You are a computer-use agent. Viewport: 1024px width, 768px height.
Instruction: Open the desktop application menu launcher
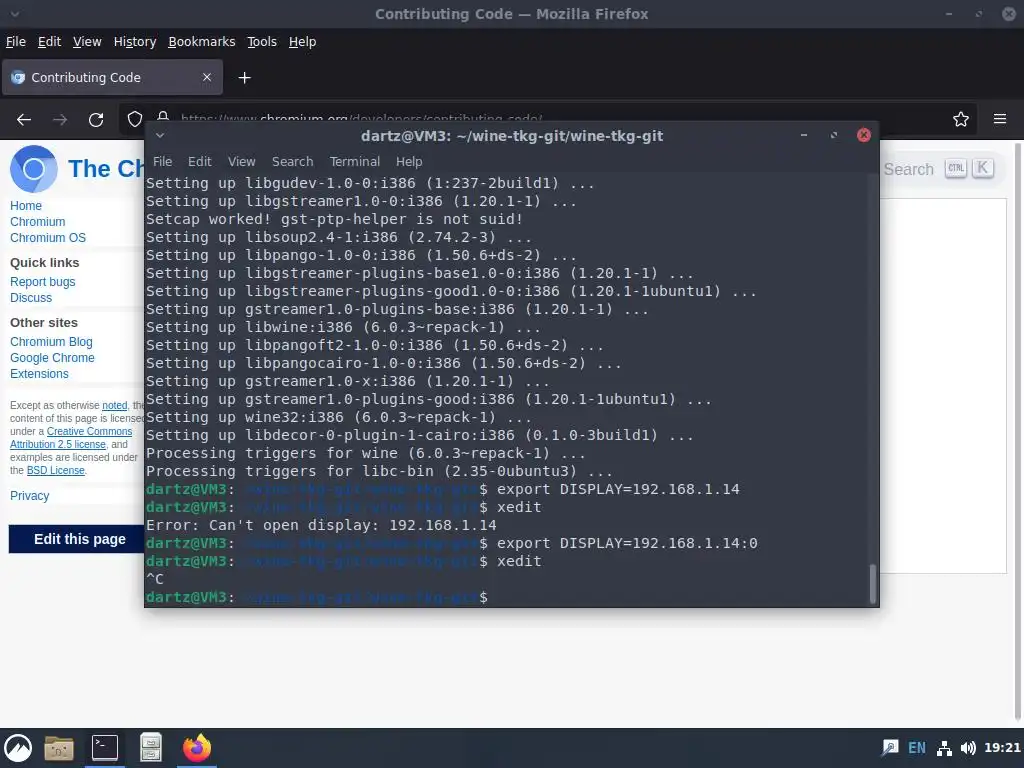coord(18,748)
